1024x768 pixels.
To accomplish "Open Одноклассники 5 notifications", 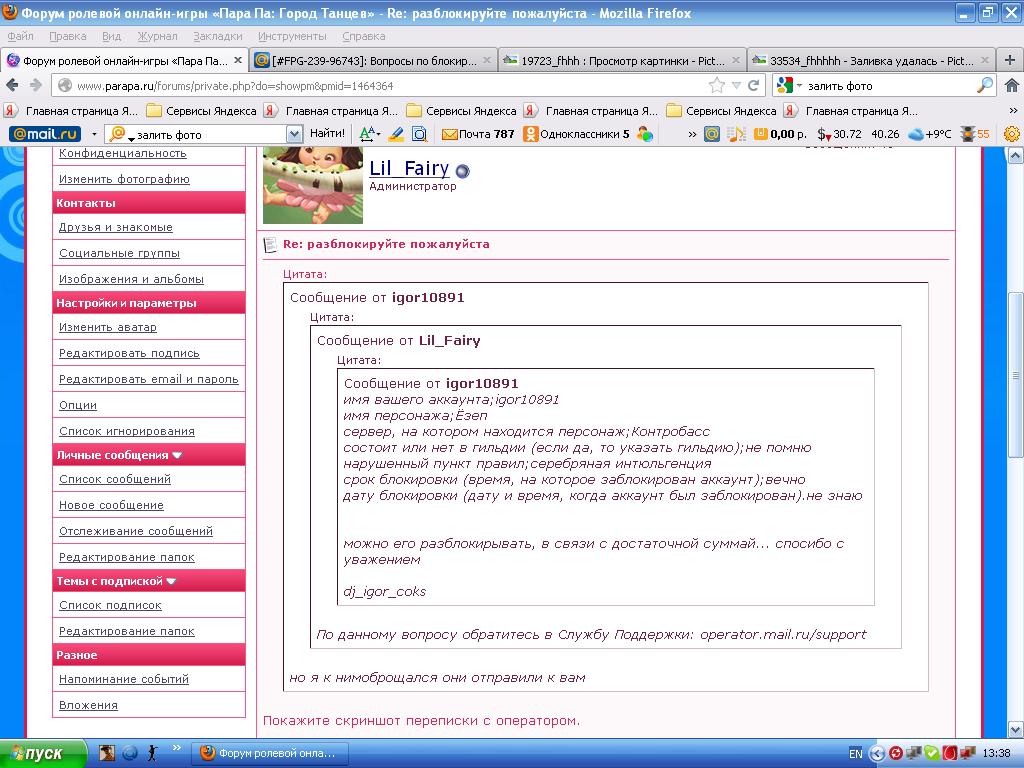I will click(x=577, y=134).
